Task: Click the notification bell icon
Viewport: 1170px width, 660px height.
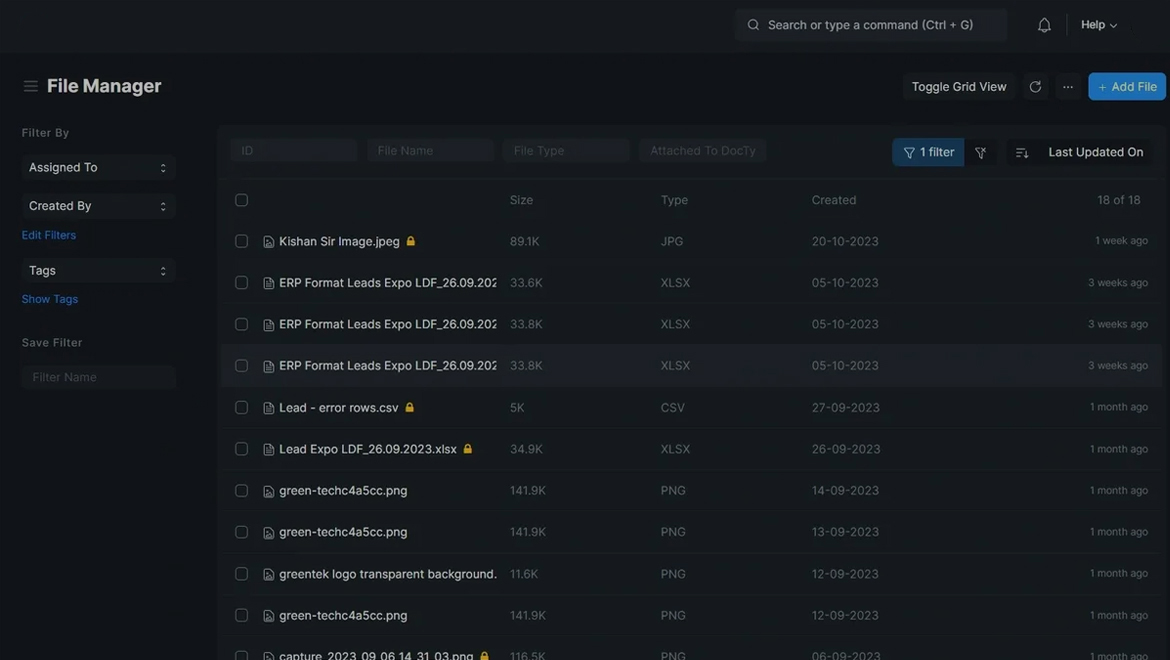Action: 1044,25
